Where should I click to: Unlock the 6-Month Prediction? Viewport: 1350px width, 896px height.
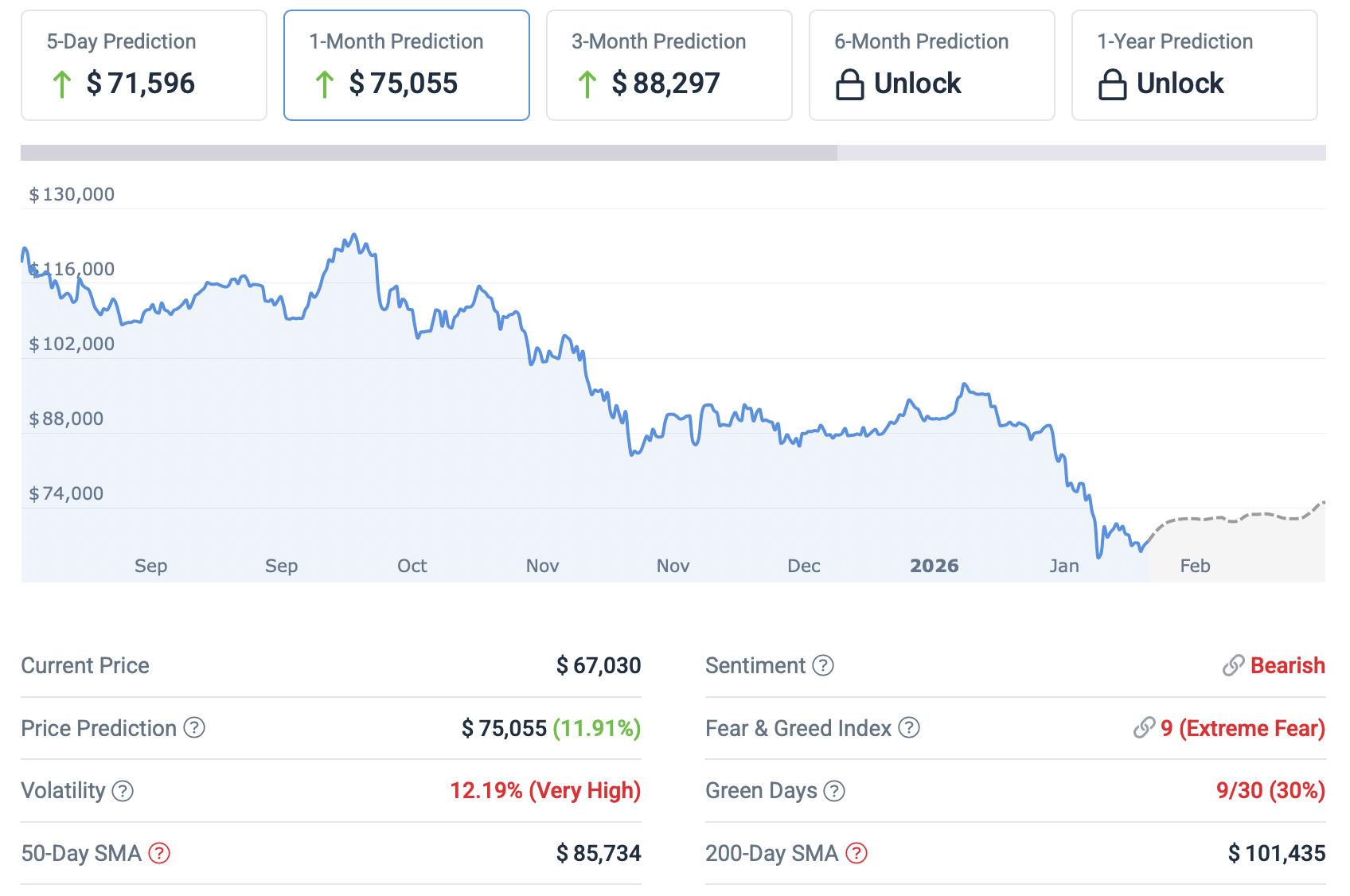917,84
